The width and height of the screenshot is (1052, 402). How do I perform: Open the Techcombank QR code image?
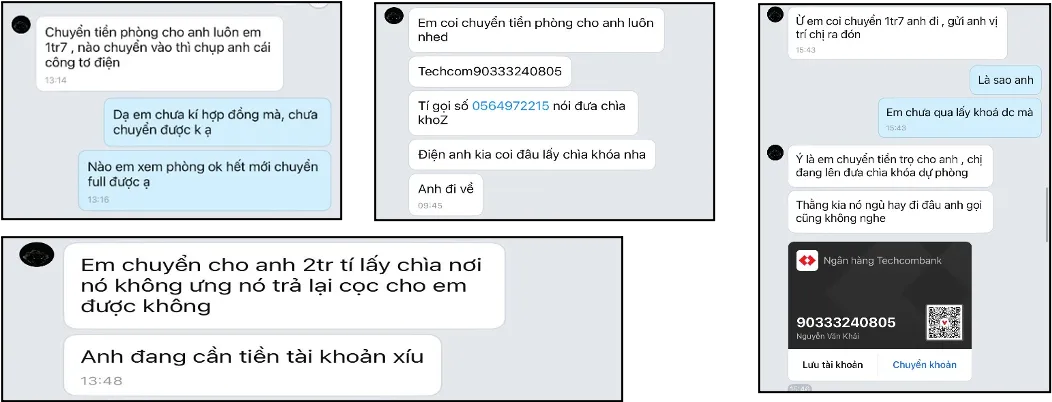point(944,323)
